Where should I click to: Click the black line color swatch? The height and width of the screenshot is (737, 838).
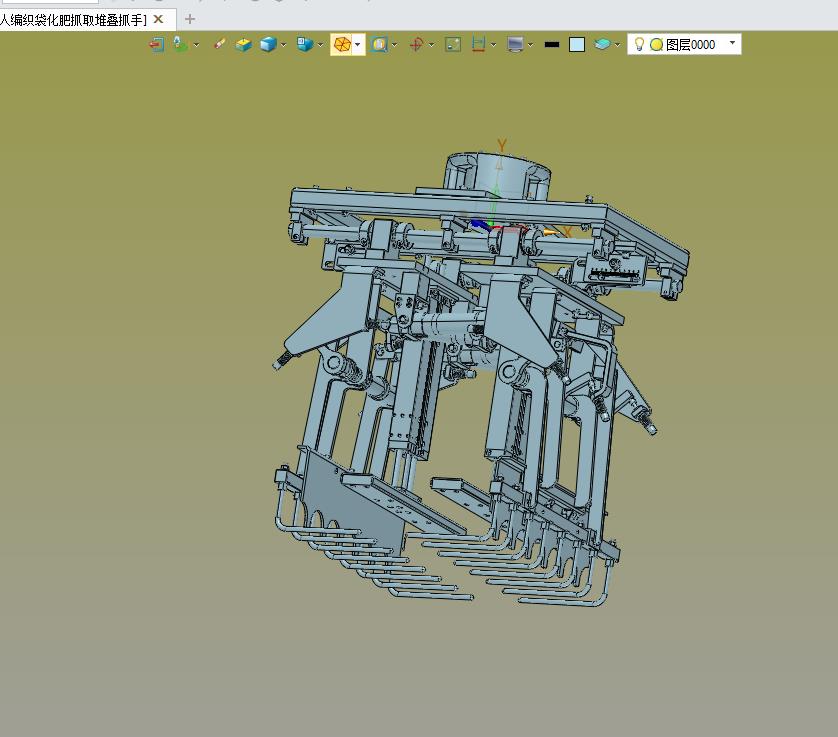tap(552, 44)
